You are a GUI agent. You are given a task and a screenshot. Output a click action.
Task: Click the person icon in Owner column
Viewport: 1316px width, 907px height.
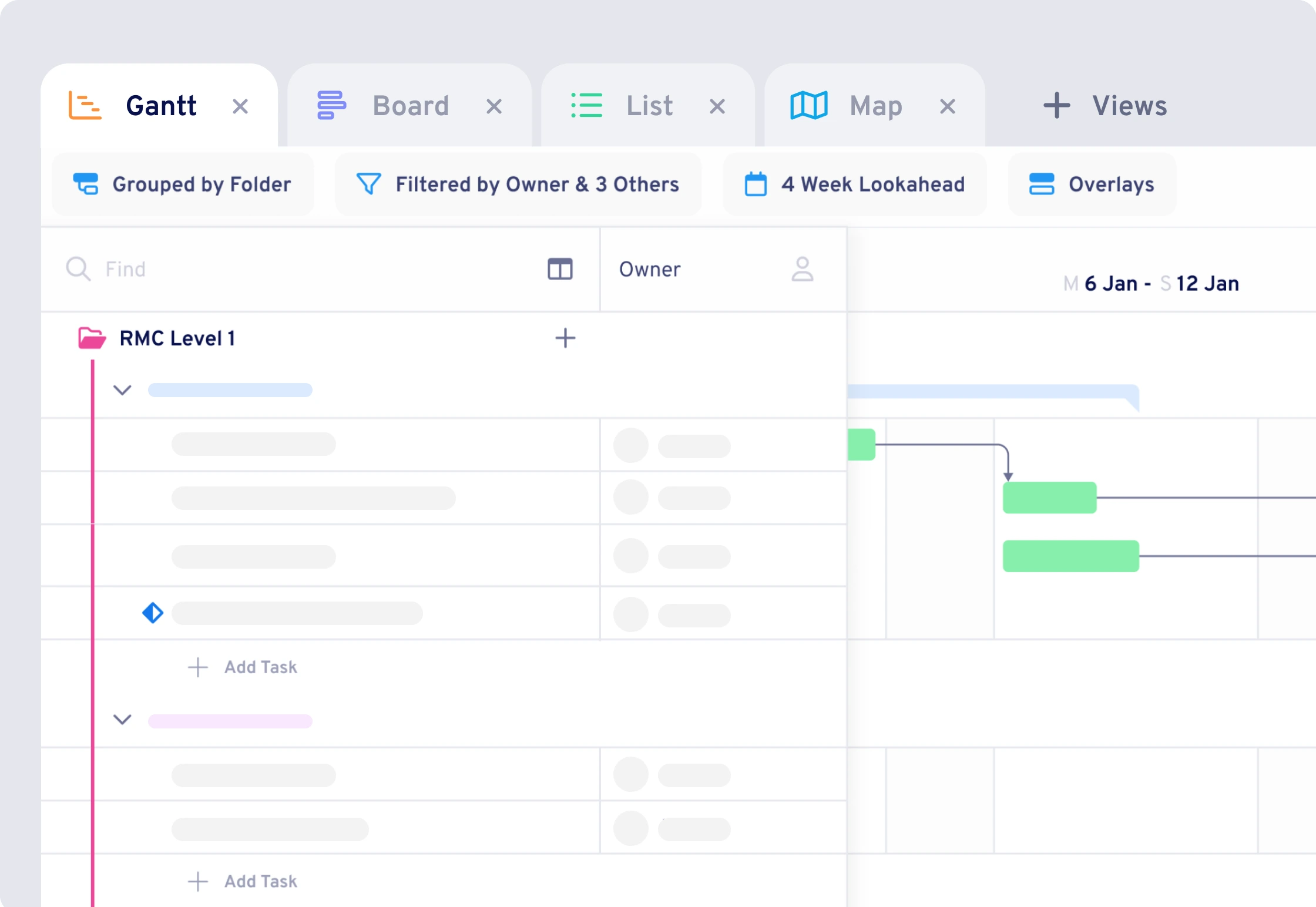(x=802, y=269)
